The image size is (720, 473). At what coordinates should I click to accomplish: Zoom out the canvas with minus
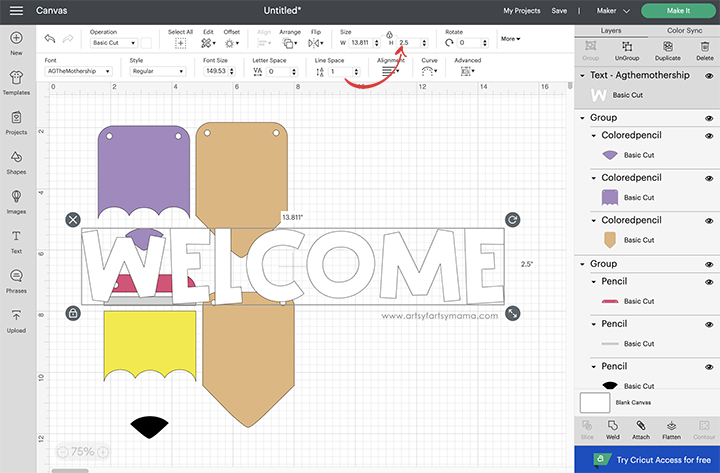[63, 452]
